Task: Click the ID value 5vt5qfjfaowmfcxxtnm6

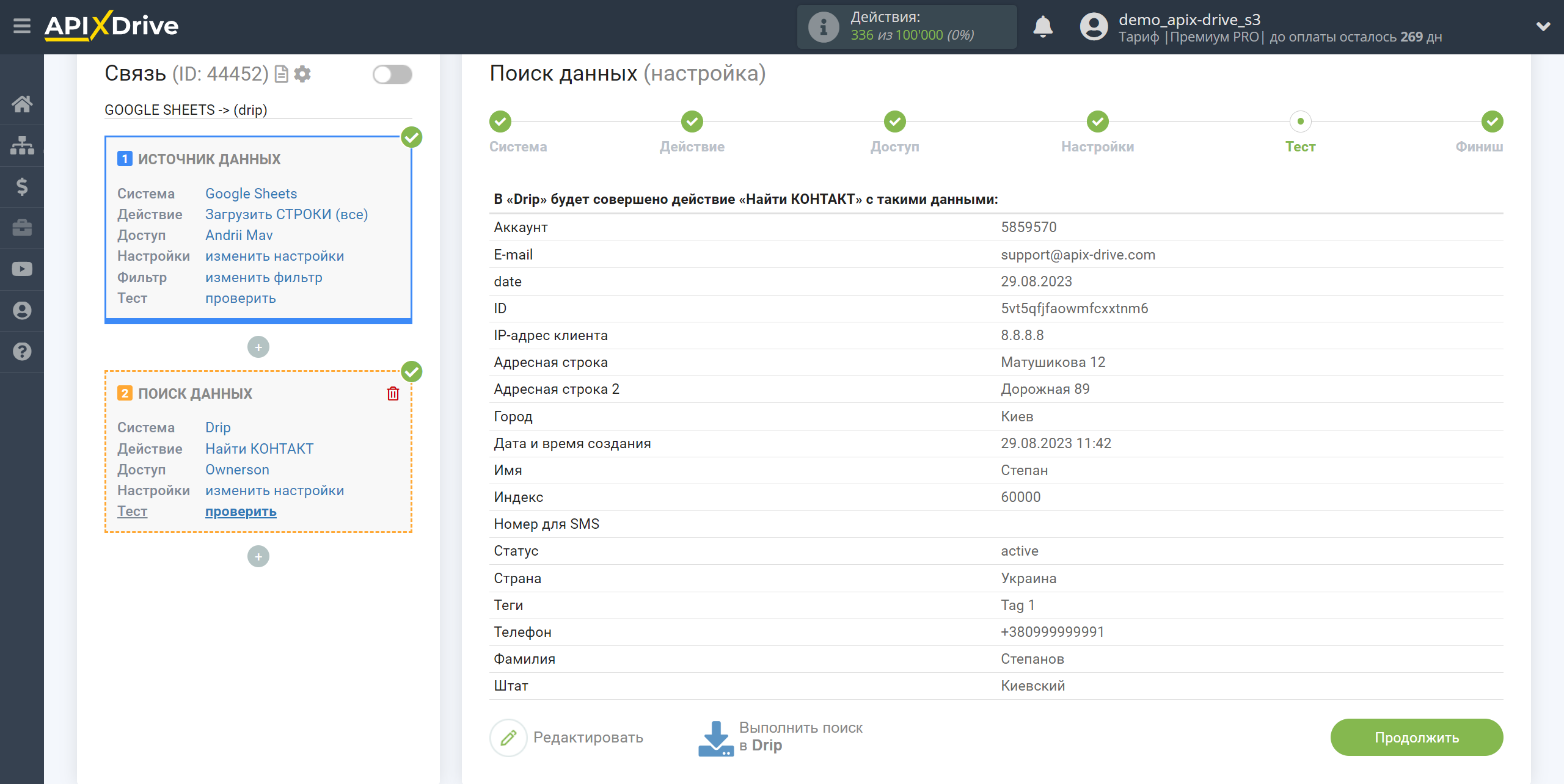Action: tap(1074, 308)
